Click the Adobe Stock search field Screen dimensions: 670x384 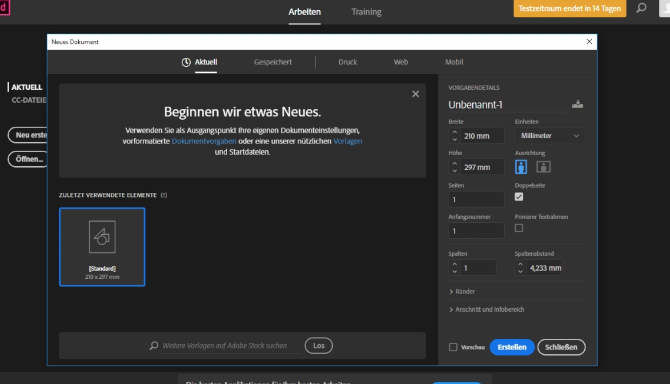(x=224, y=346)
